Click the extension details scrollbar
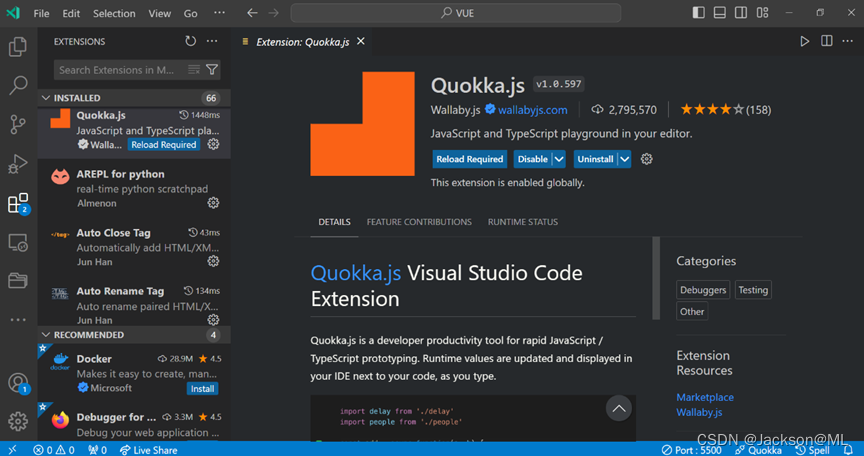The height and width of the screenshot is (456, 864). [x=656, y=278]
